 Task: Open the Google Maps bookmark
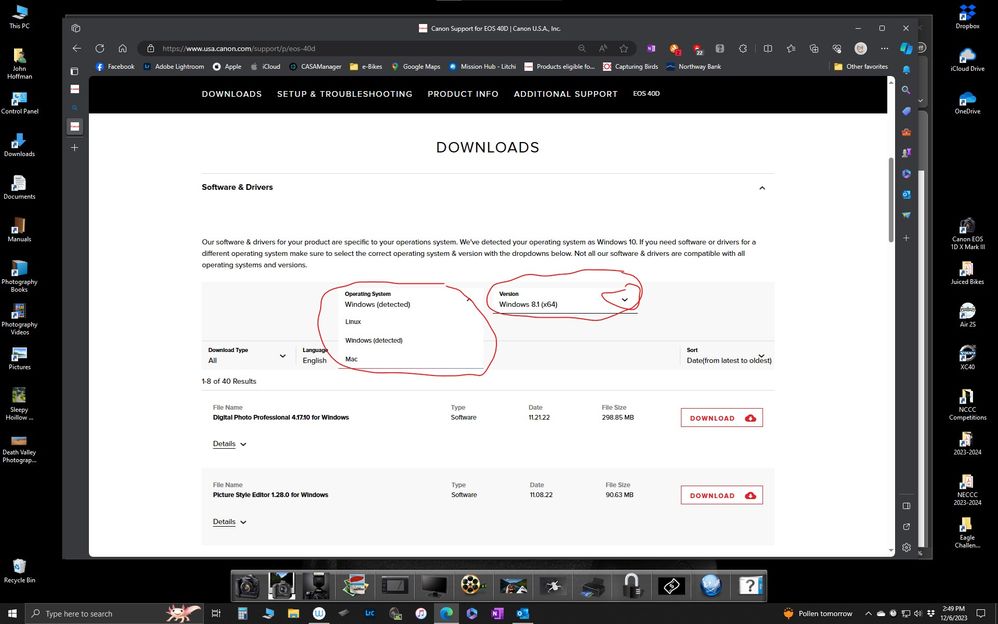415,67
